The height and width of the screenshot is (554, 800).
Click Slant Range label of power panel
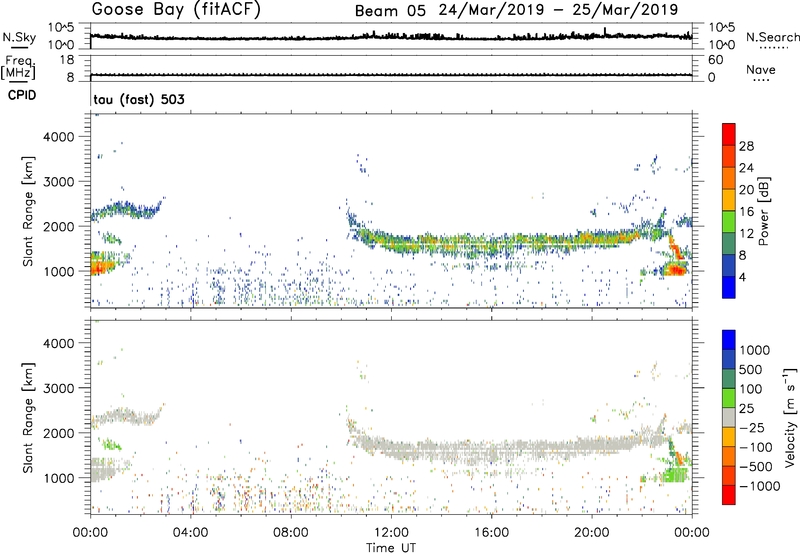pyautogui.click(x=28, y=212)
